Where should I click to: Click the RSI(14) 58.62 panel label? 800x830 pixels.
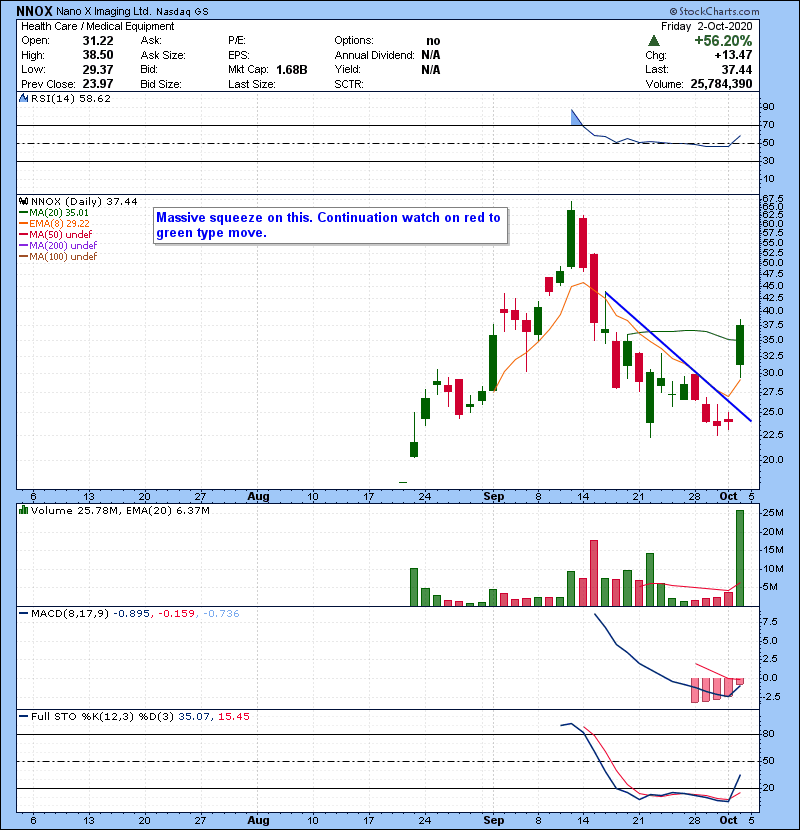71,98
